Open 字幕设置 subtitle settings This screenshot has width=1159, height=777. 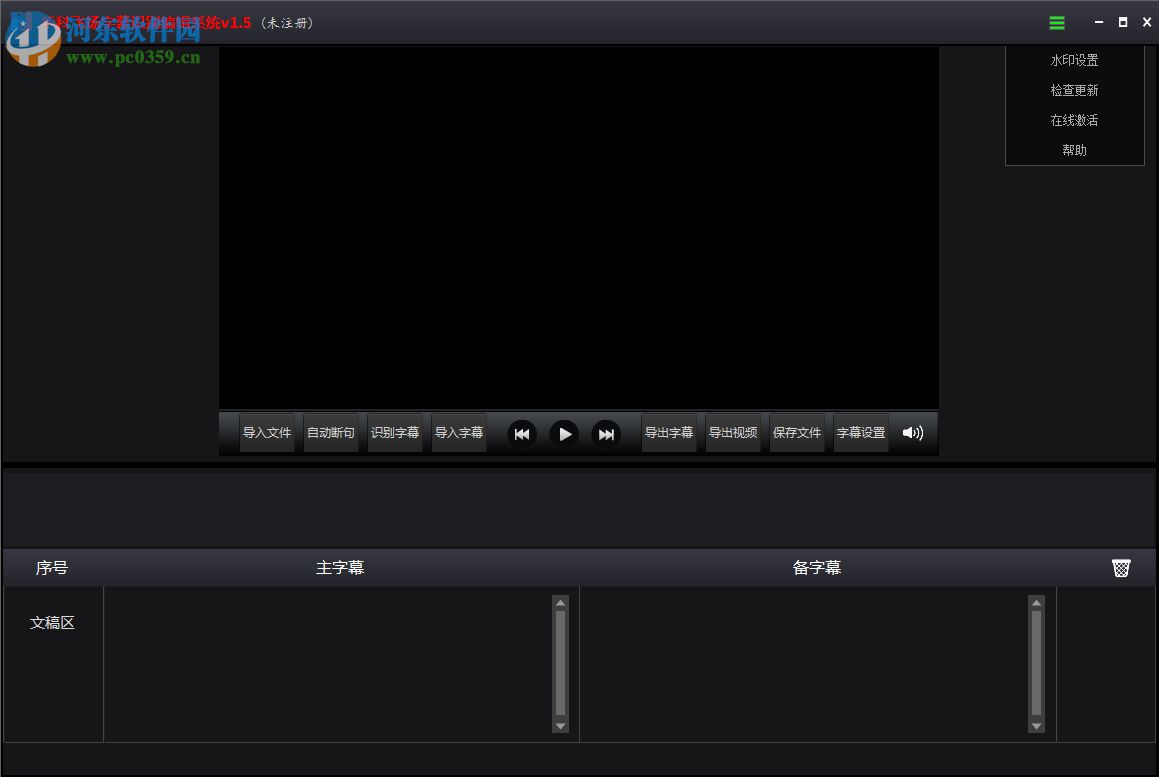point(861,432)
